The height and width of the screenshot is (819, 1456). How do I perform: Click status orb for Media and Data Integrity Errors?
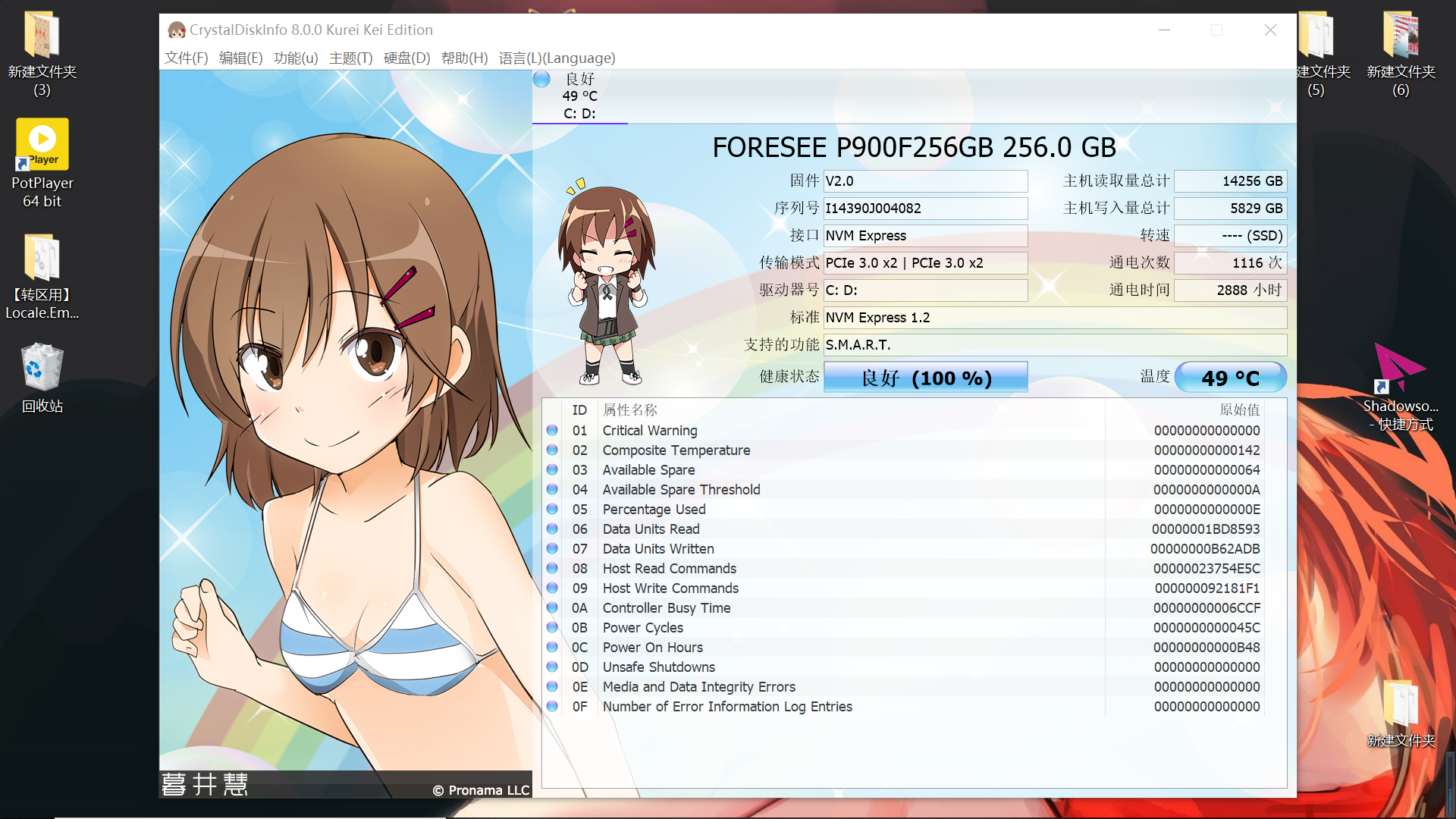pyautogui.click(x=553, y=687)
